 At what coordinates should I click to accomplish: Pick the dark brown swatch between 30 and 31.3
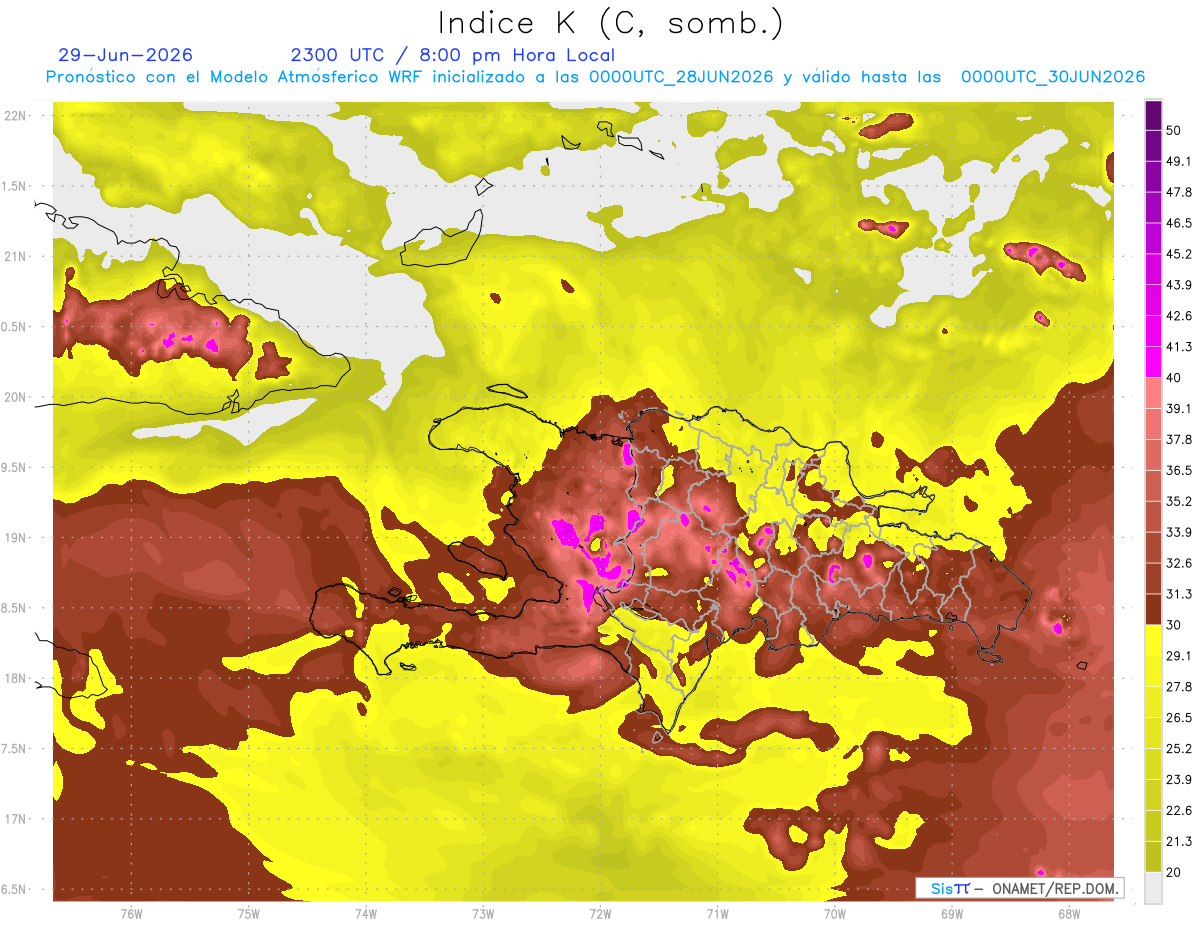click(1153, 609)
